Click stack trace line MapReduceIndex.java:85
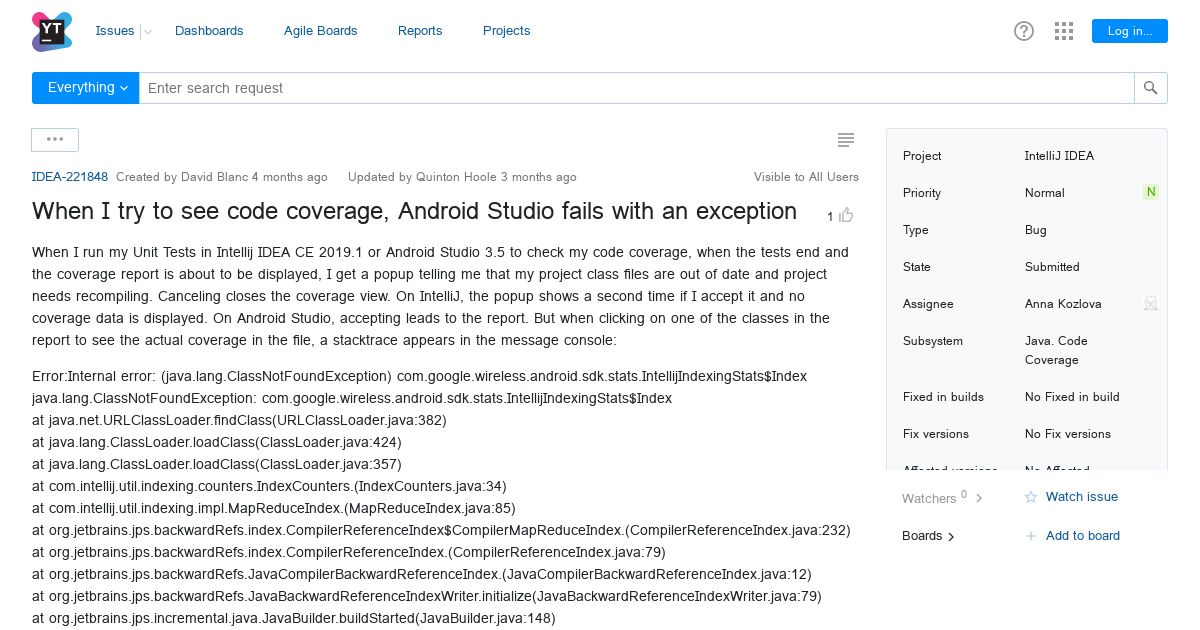 tap(274, 508)
